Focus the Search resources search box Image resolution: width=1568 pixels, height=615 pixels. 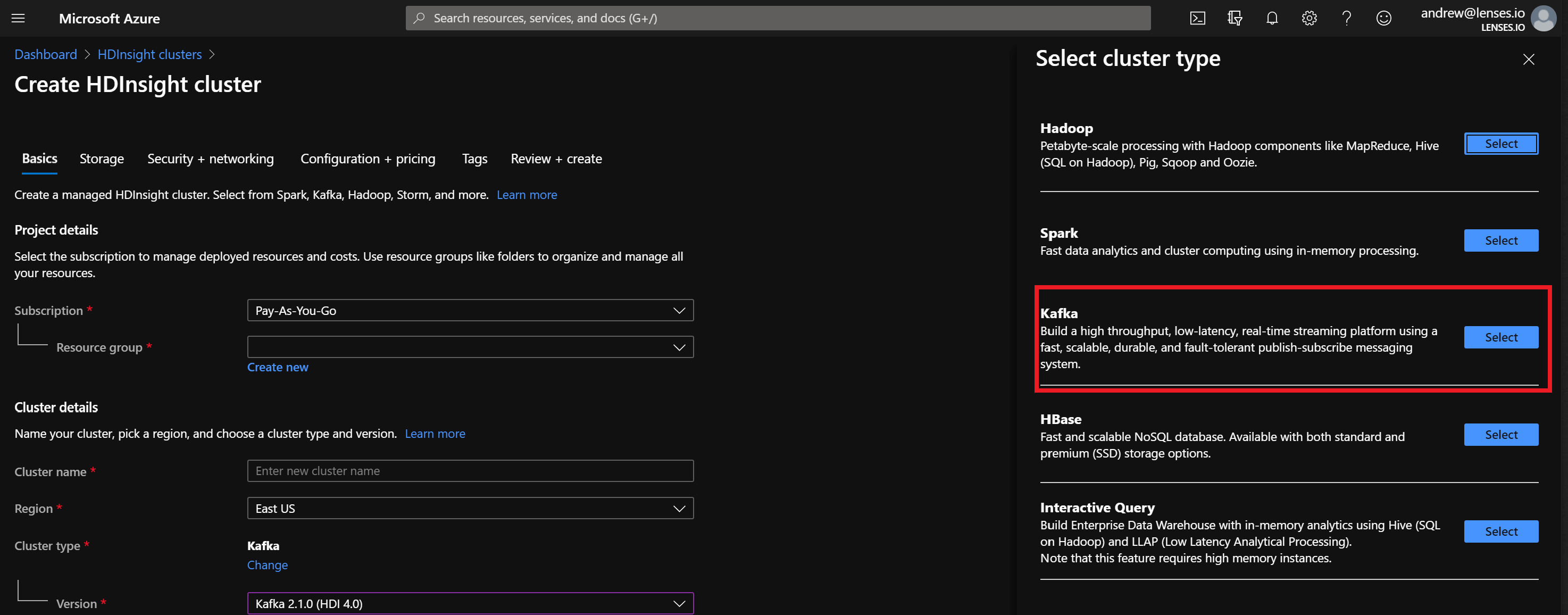778,18
